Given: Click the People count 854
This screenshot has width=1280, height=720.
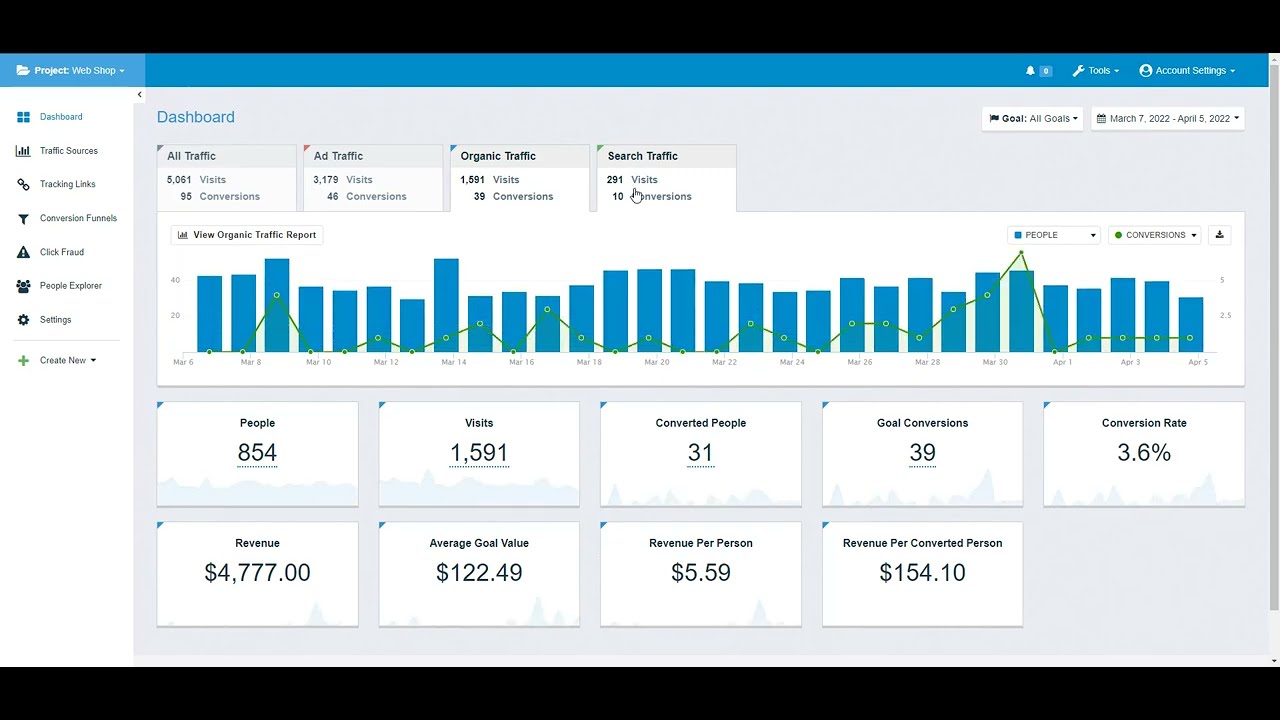Looking at the screenshot, I should pyautogui.click(x=257, y=453).
